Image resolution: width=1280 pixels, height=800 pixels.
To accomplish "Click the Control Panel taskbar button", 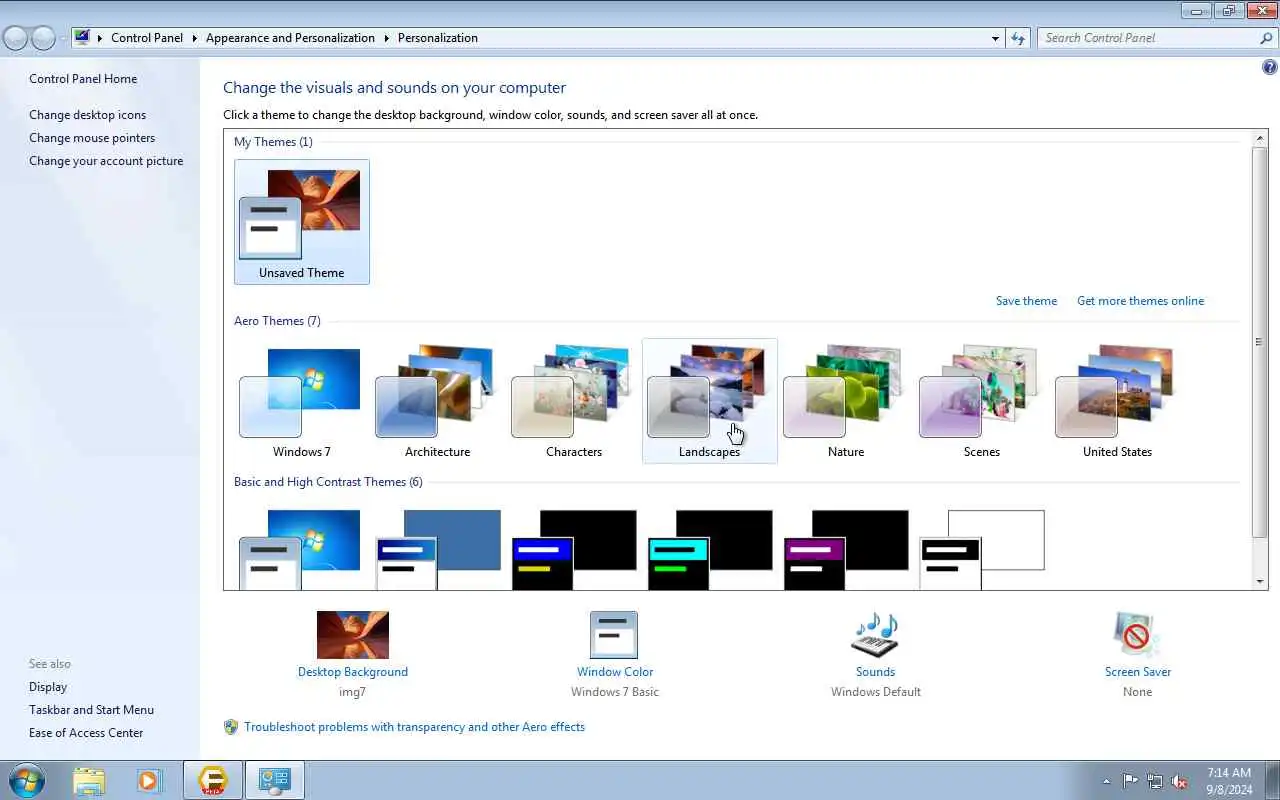I will [x=274, y=780].
